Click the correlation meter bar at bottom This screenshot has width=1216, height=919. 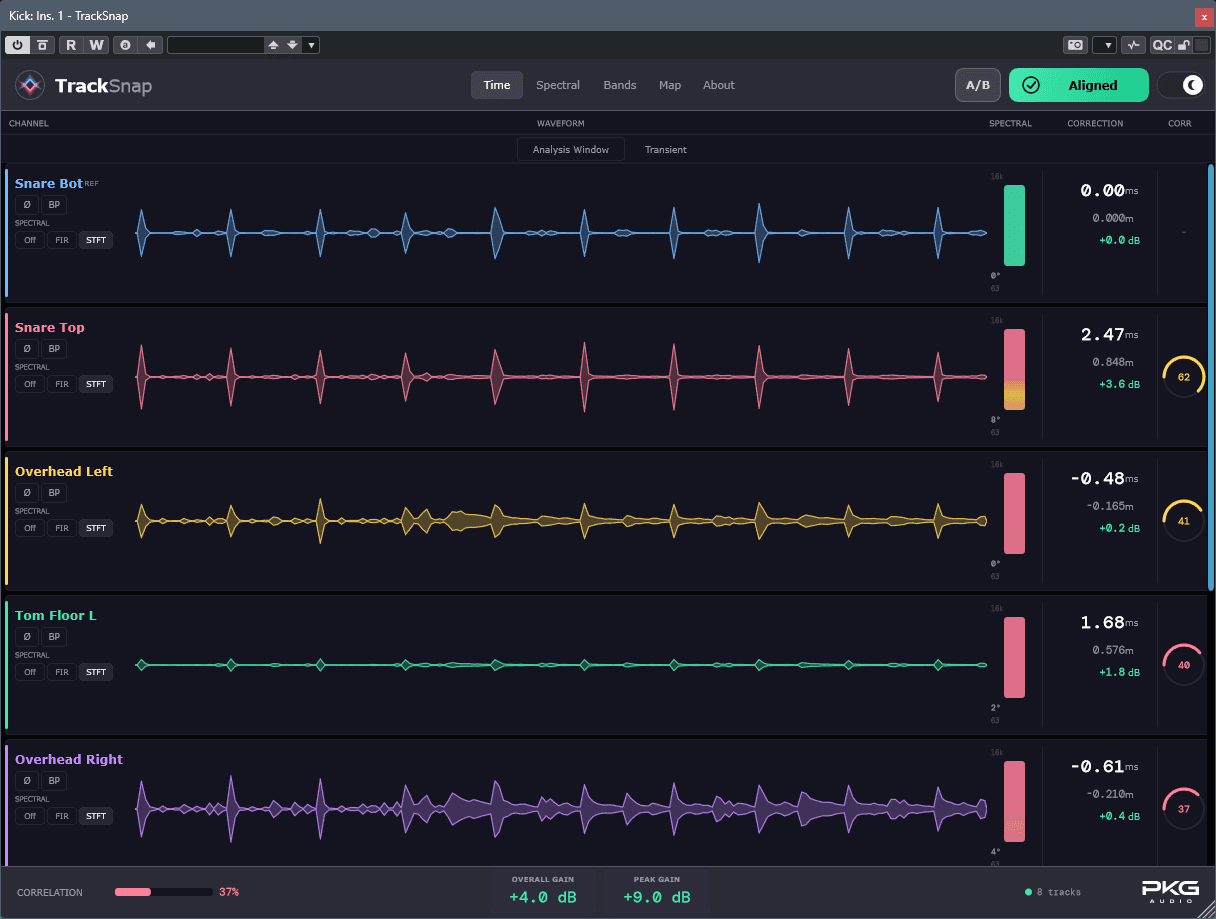164,892
